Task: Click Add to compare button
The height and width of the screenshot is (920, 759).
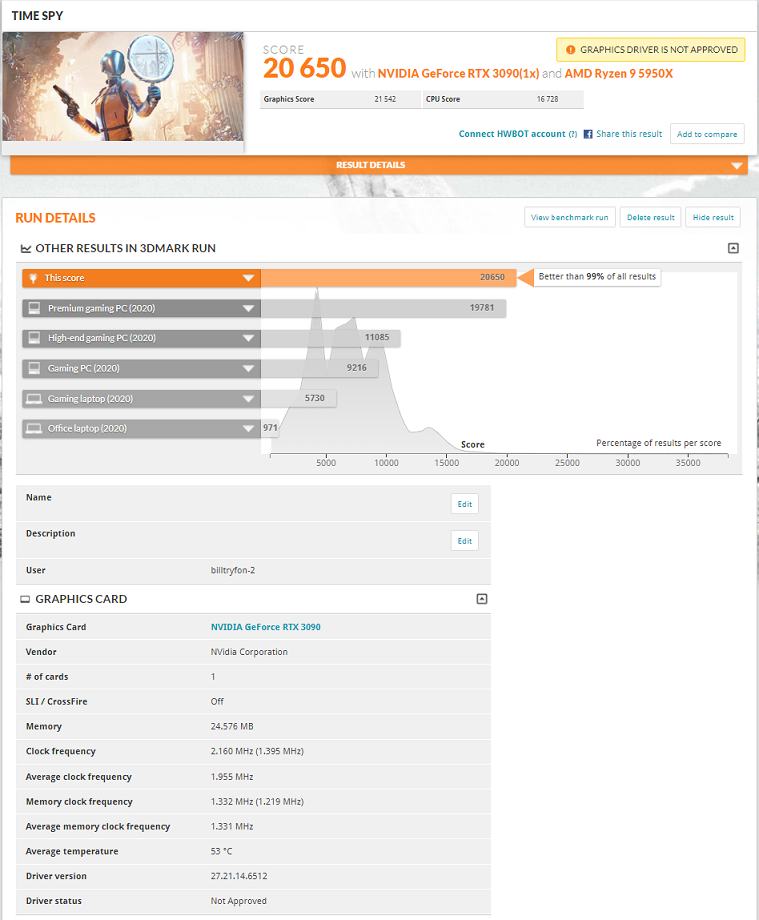Action: click(x=707, y=134)
